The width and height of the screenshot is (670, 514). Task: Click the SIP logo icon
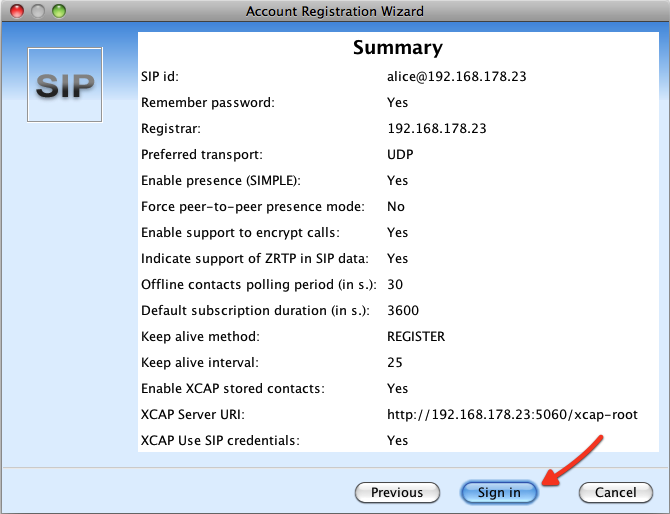tap(65, 85)
